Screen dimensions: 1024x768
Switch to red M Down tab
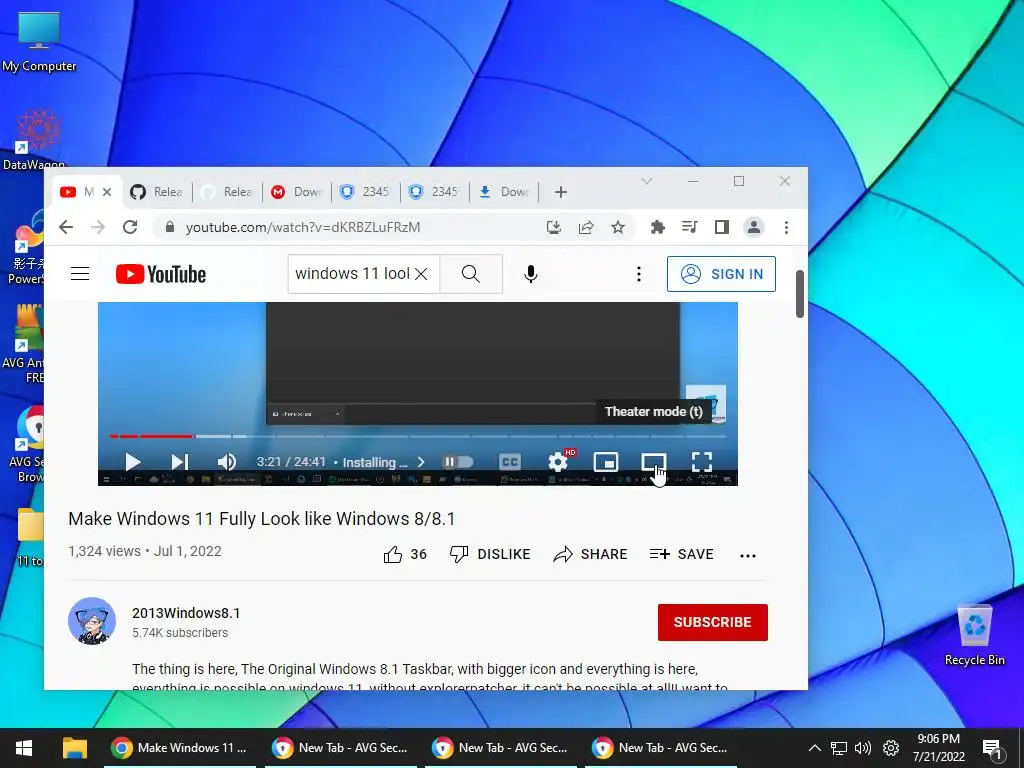(x=297, y=192)
